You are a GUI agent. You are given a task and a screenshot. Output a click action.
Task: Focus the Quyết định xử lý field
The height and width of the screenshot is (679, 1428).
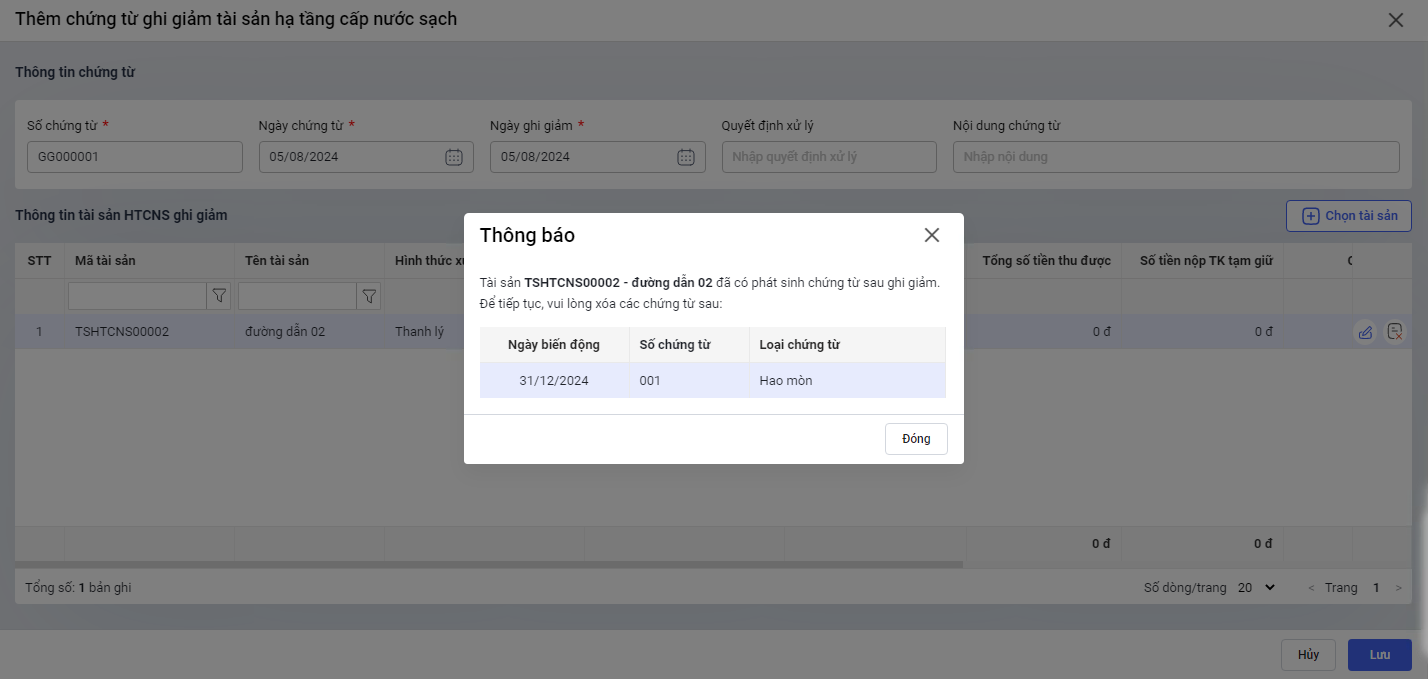(828, 157)
